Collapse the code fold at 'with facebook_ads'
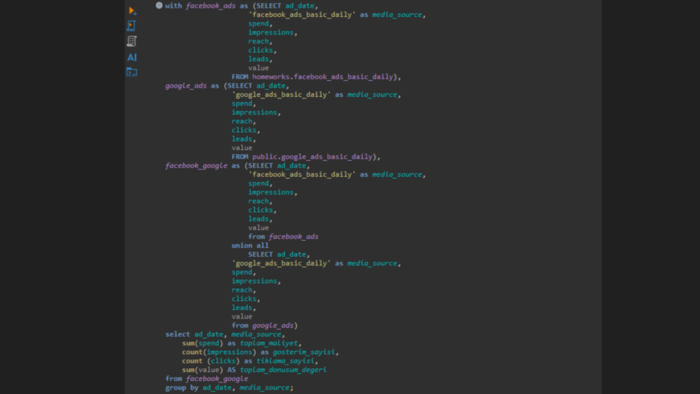The image size is (700, 394). (159, 5)
